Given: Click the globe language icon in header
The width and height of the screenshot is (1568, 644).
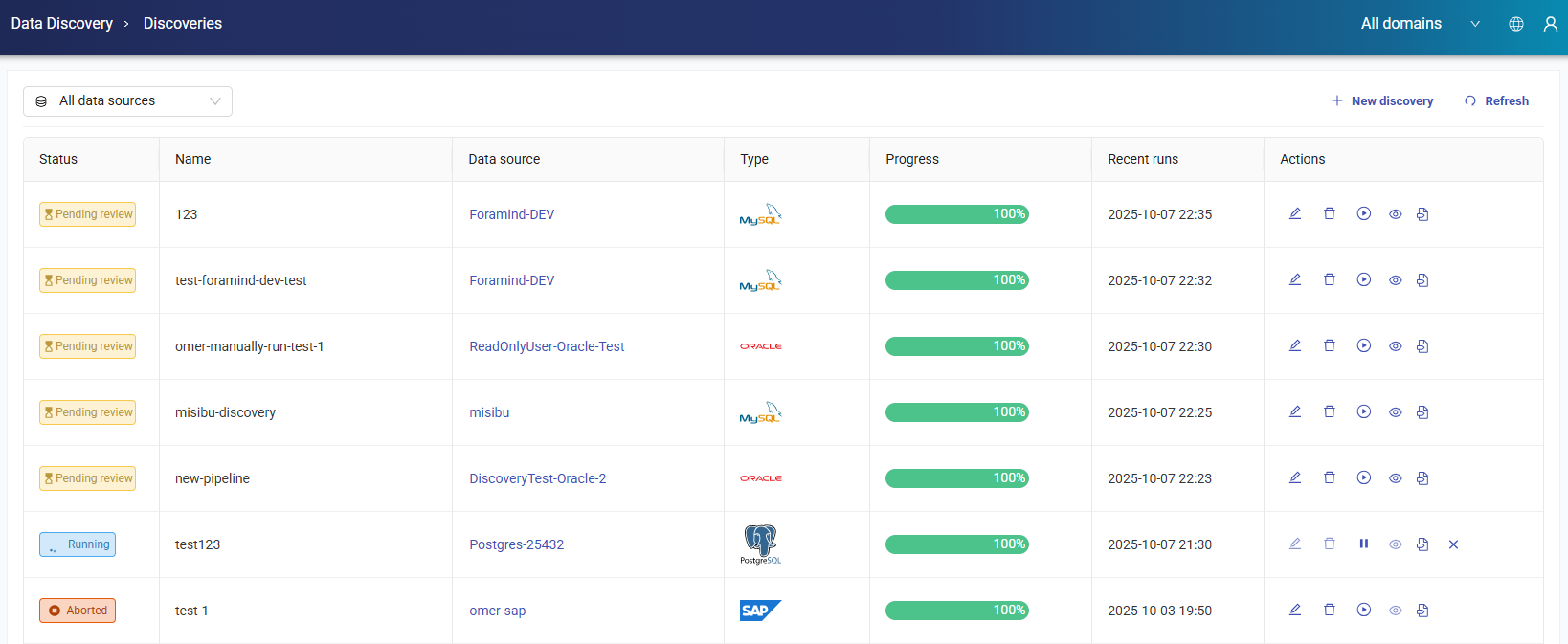Looking at the screenshot, I should pos(1516,24).
